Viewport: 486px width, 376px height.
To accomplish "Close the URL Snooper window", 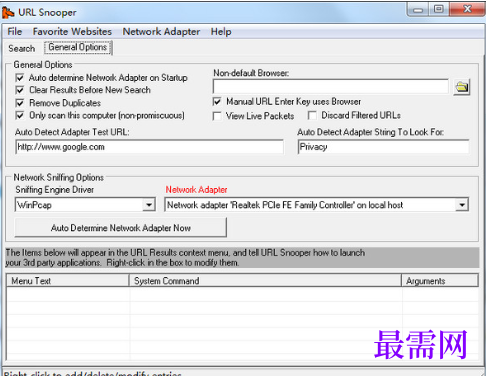I will point(467,10).
